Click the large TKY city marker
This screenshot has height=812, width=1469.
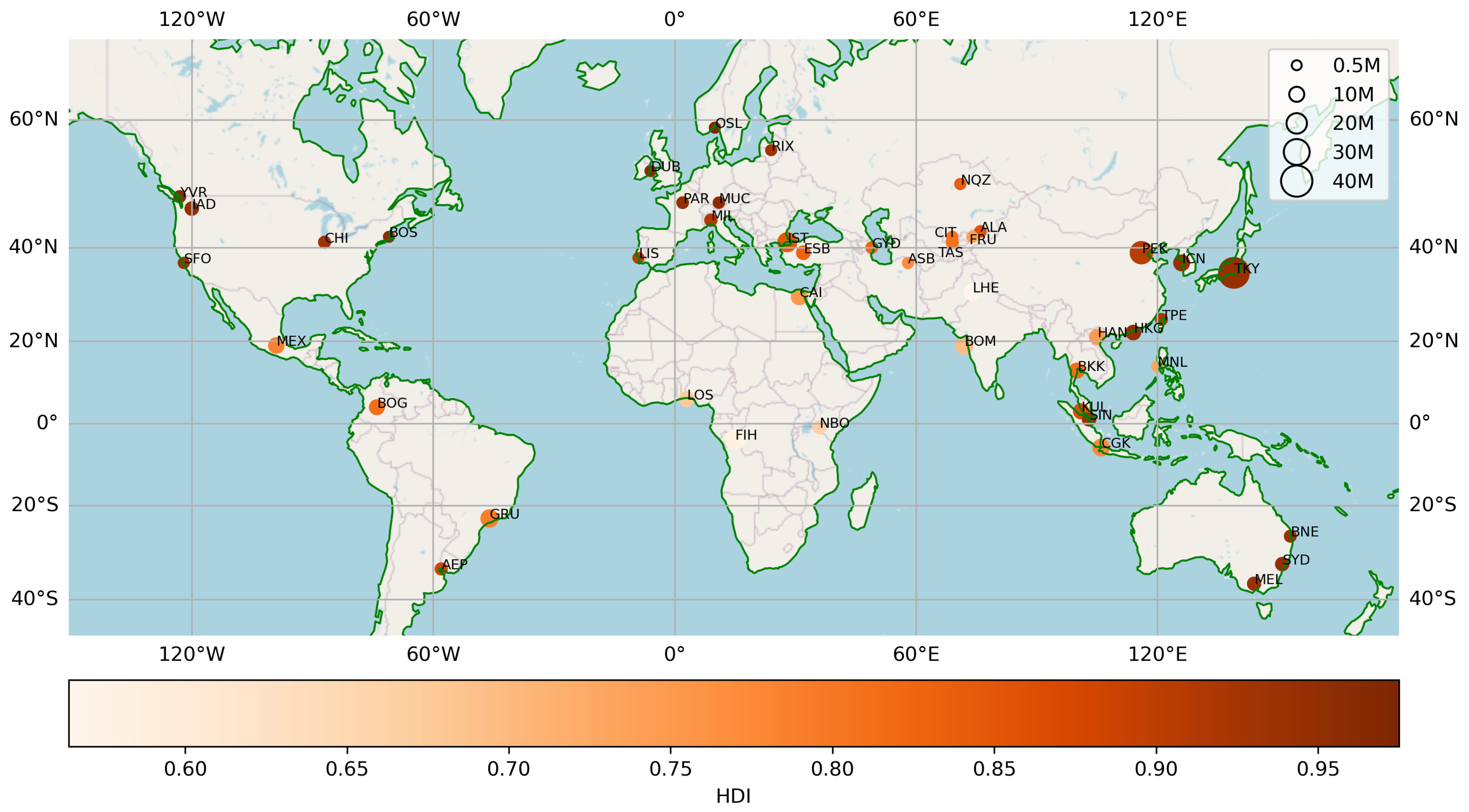[1234, 273]
